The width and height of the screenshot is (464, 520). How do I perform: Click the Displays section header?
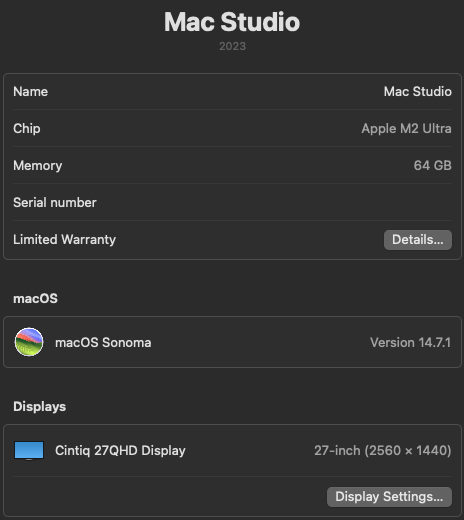pos(40,406)
